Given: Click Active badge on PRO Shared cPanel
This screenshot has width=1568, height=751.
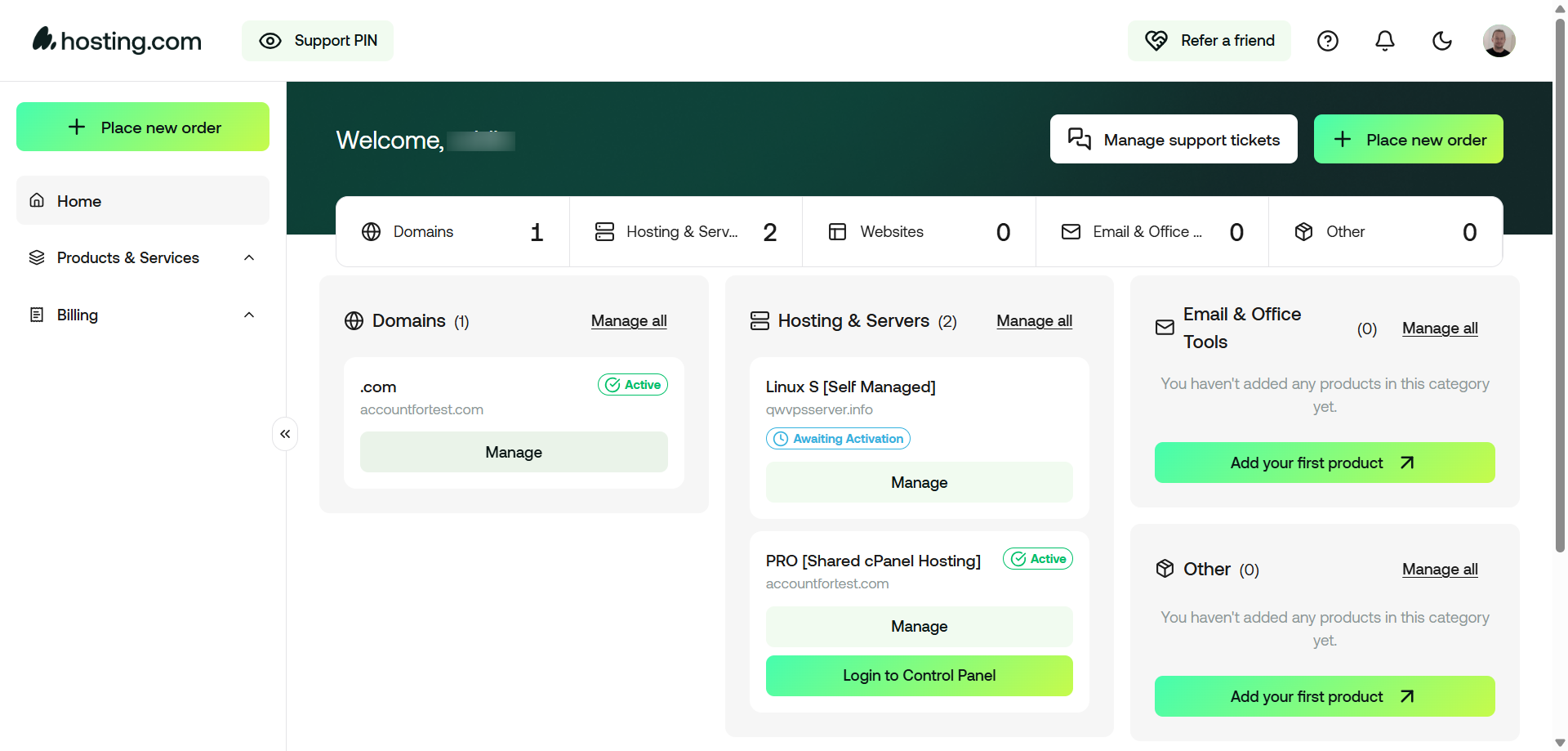Looking at the screenshot, I should [x=1038, y=559].
